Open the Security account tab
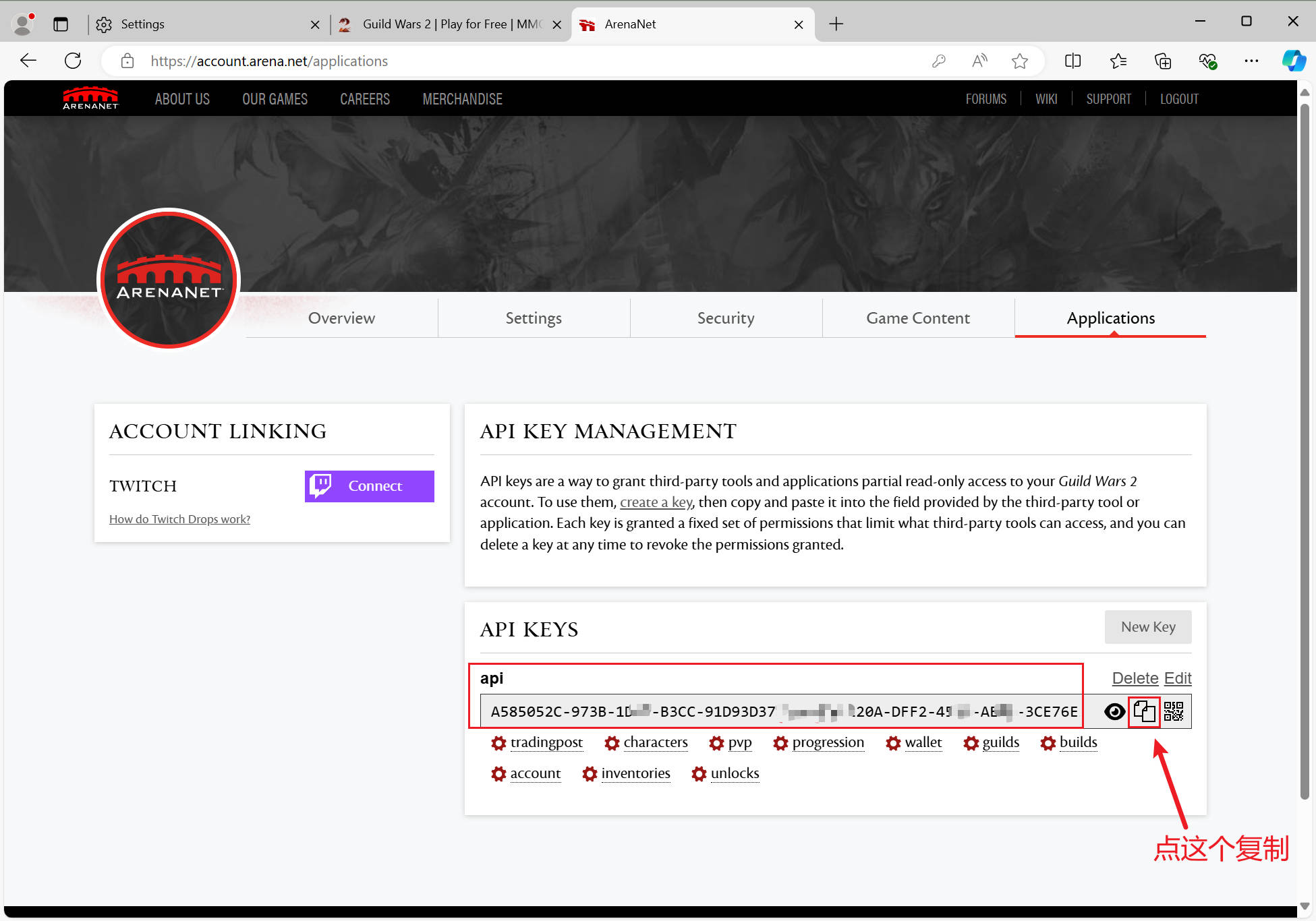The height and width of the screenshot is (921, 1316). click(x=726, y=318)
